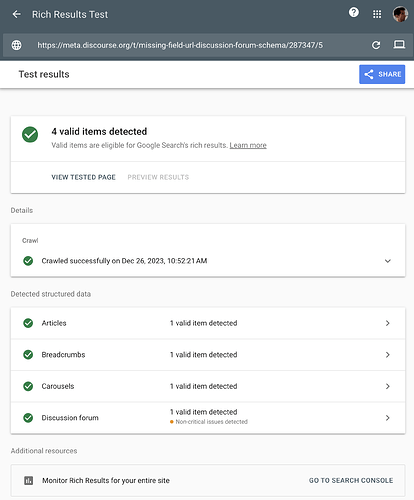Image resolution: width=414 pixels, height=500 pixels.
Task: Open the help question mark icon
Action: (x=354, y=13)
